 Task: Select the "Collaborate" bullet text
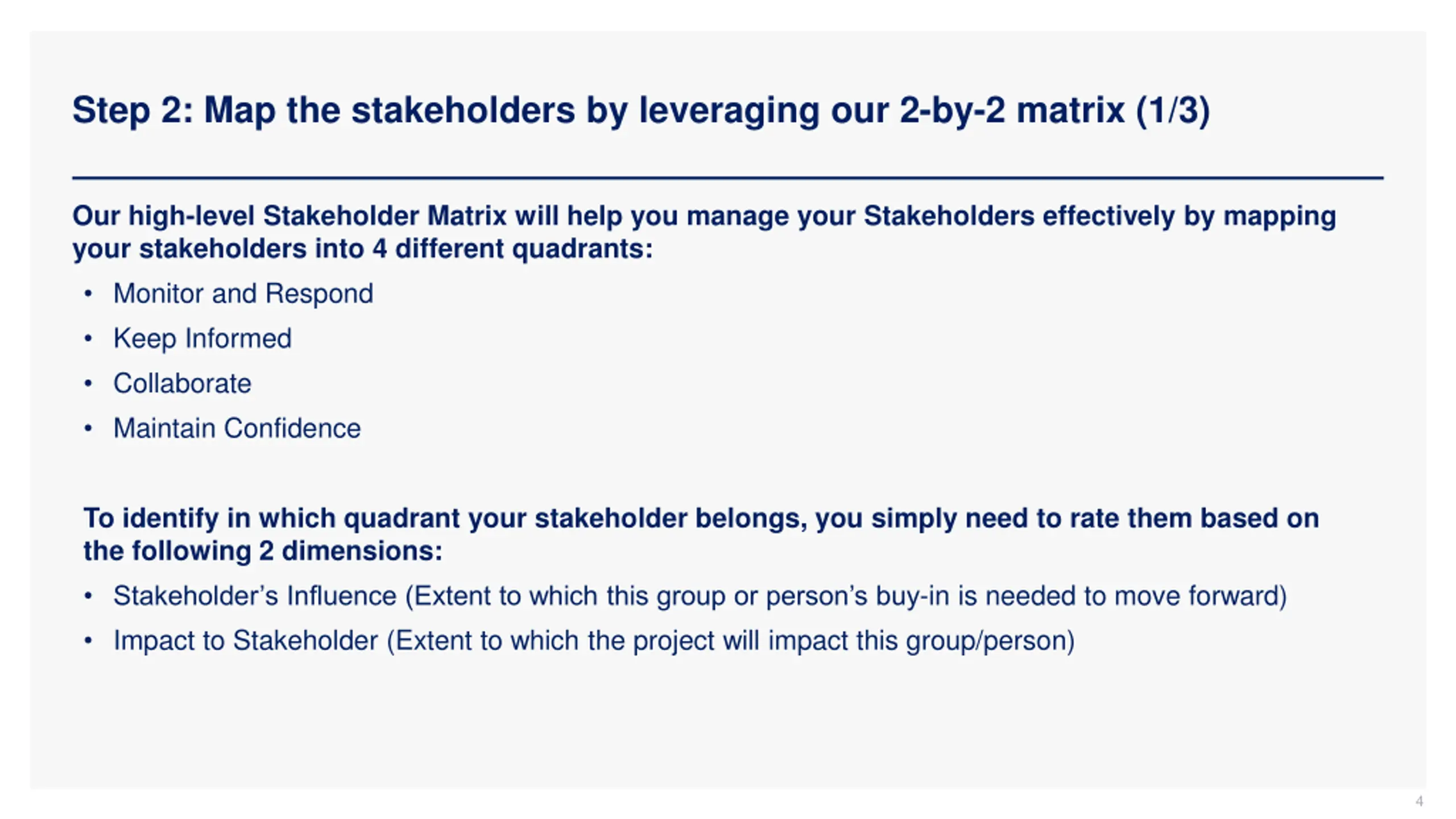(x=182, y=383)
